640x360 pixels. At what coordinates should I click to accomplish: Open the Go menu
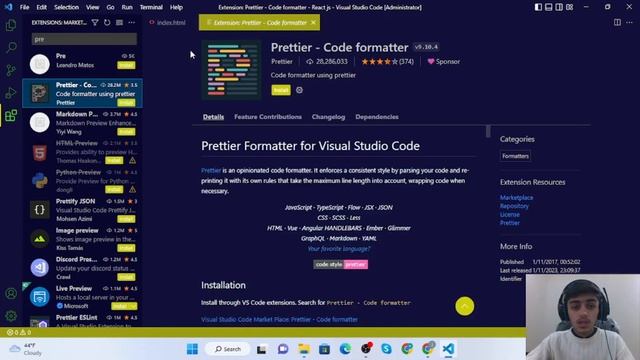pyautogui.click(x=110, y=7)
